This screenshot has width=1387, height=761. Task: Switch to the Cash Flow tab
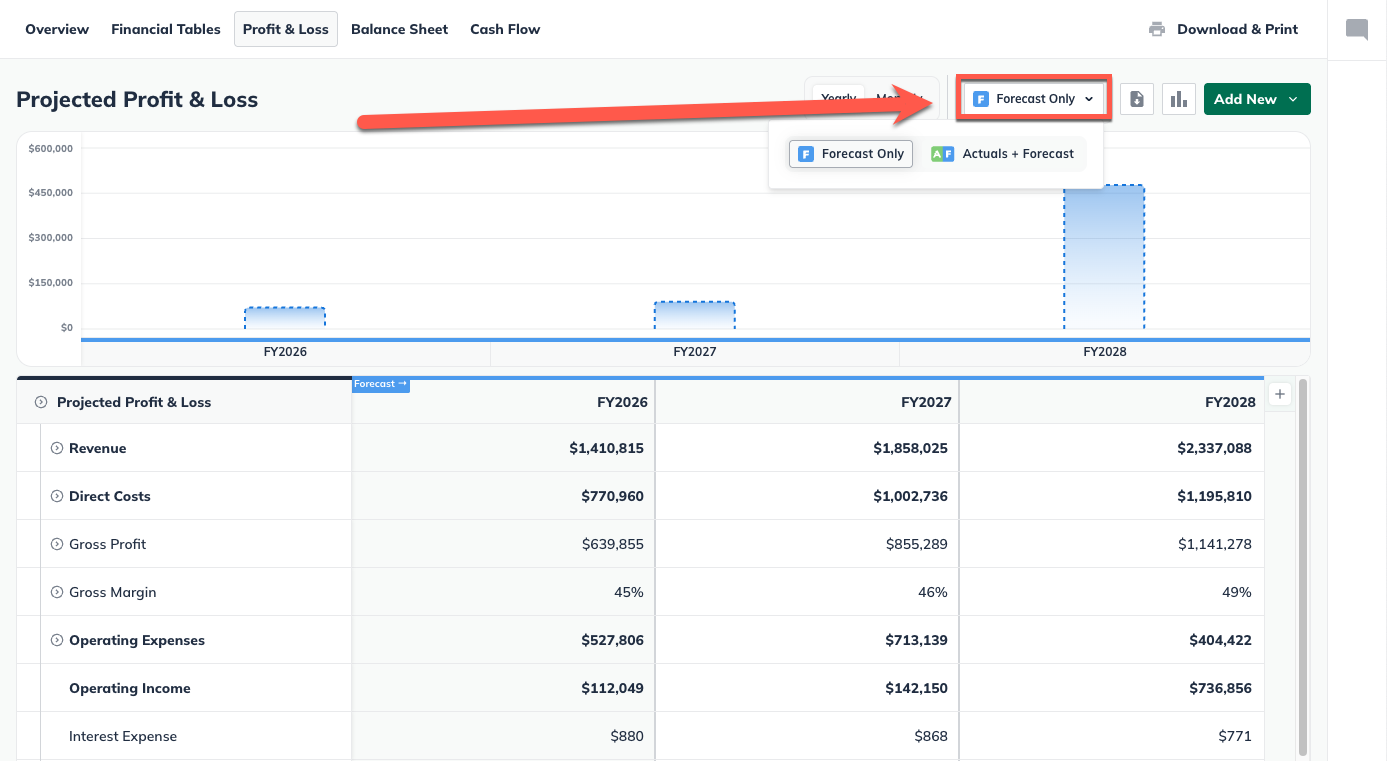505,29
